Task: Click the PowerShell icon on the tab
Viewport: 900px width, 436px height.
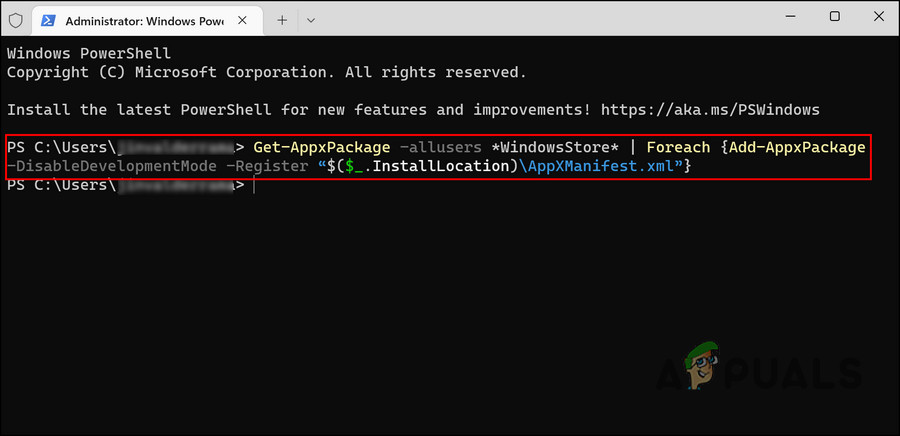Action: point(47,19)
